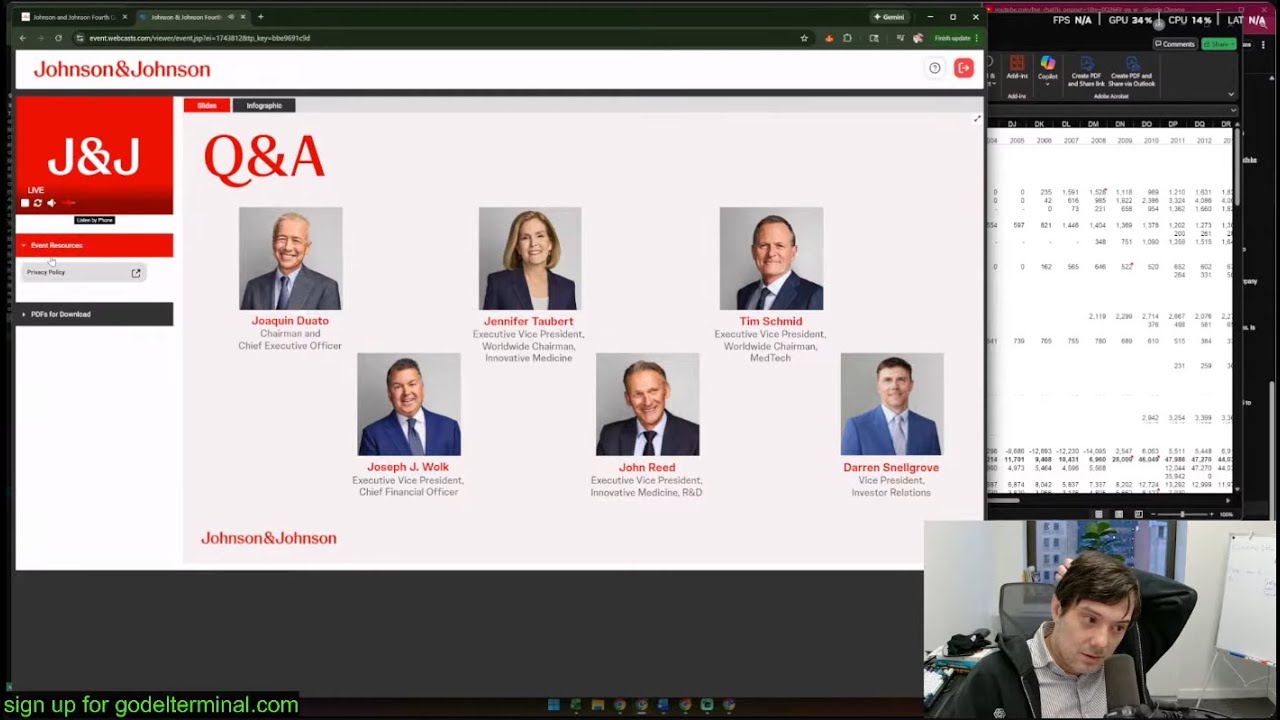Click Tim Schmid's photo on slide
This screenshot has height=720, width=1280.
(x=771, y=259)
